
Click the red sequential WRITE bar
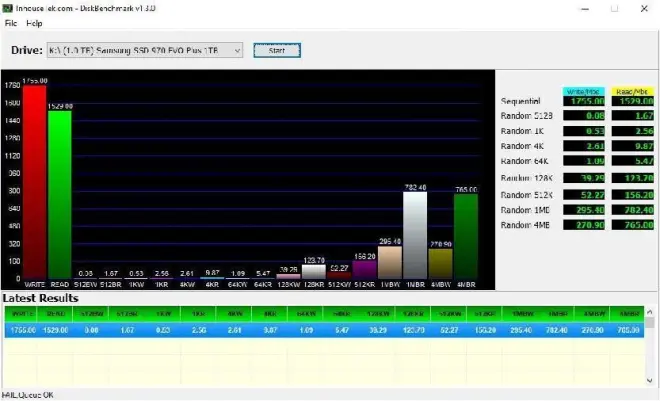pos(34,182)
